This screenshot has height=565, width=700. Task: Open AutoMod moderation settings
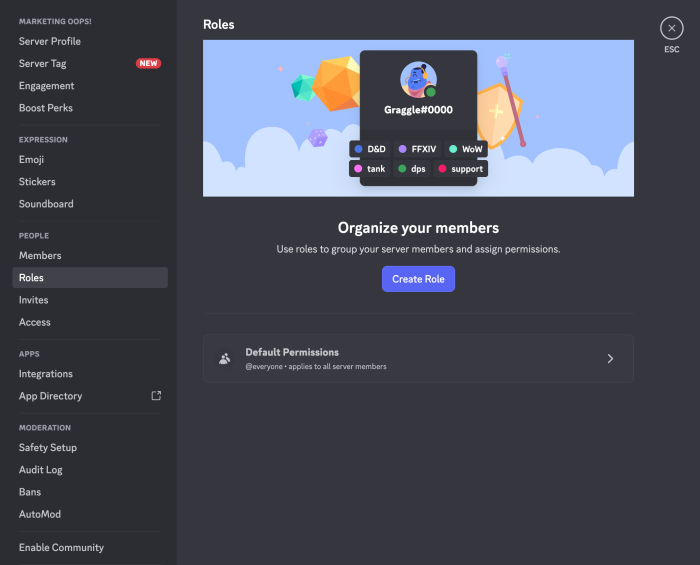(40, 514)
